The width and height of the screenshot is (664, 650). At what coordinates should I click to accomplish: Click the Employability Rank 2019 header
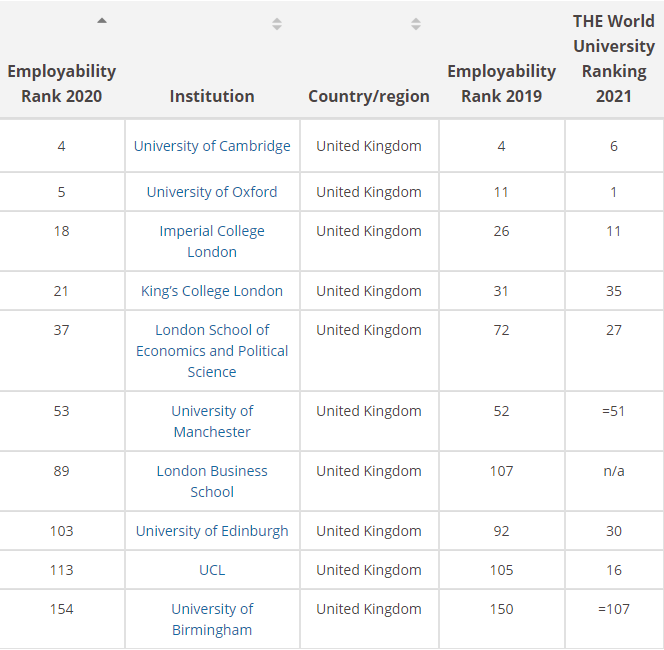[501, 83]
